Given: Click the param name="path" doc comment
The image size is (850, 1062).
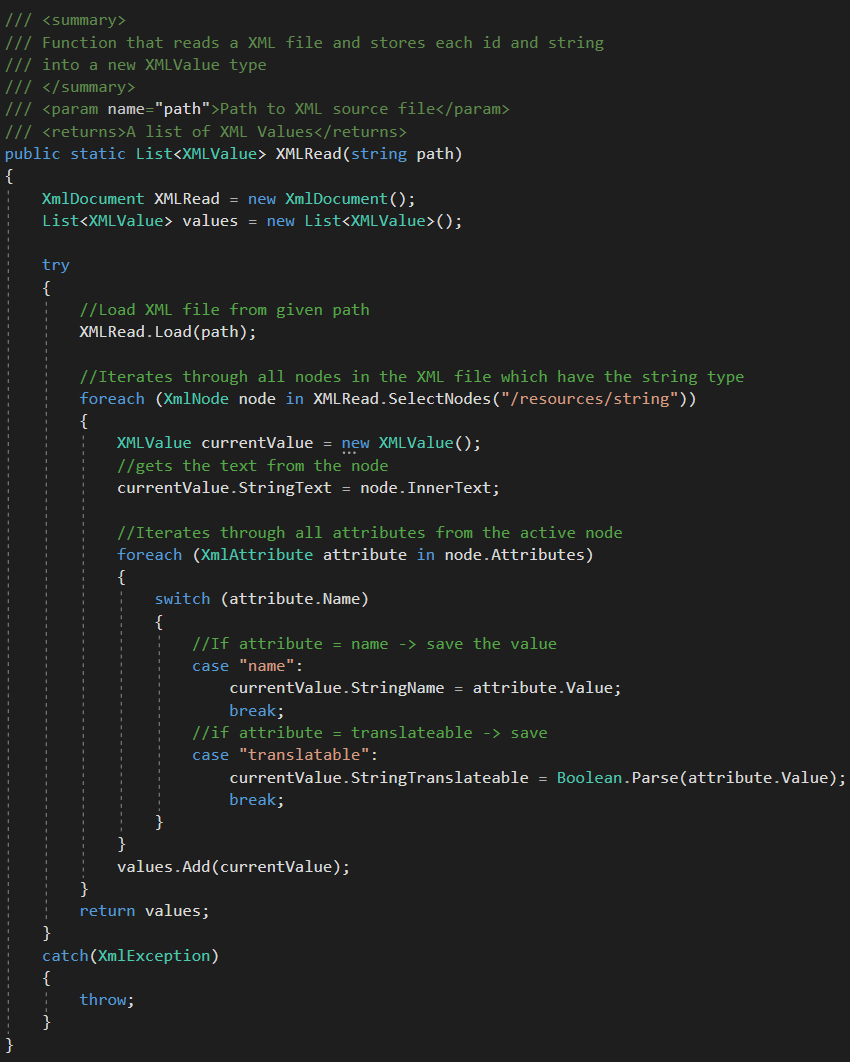Looking at the screenshot, I should [257, 109].
